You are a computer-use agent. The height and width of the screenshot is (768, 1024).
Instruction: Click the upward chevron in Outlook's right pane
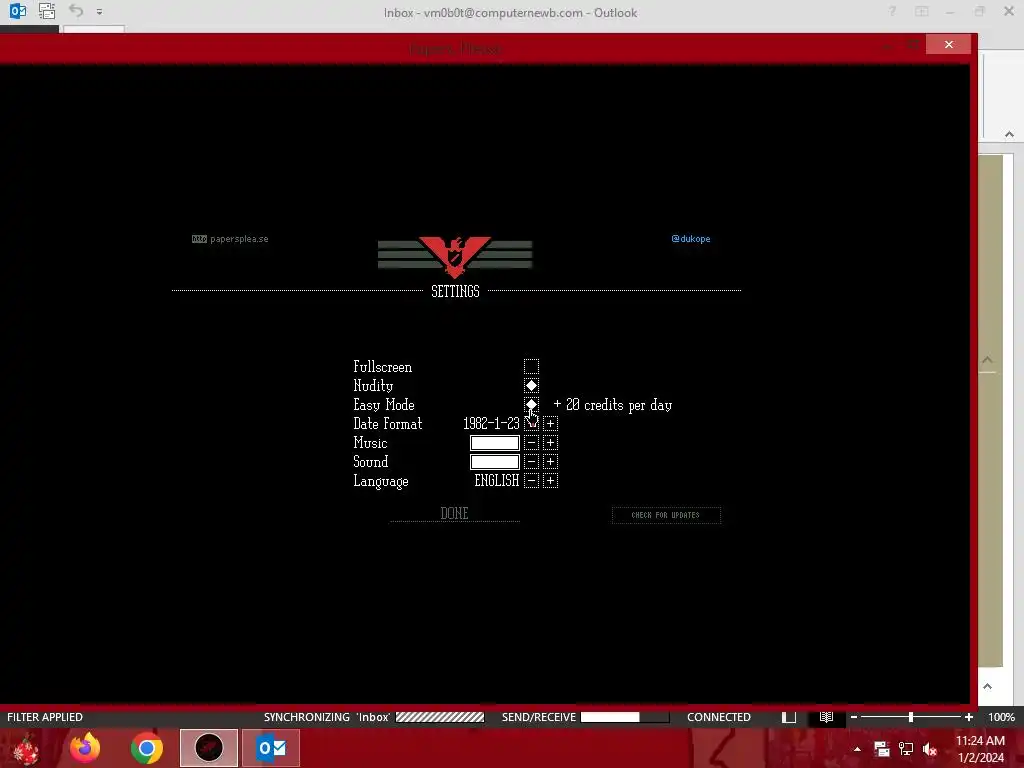[x=987, y=360]
